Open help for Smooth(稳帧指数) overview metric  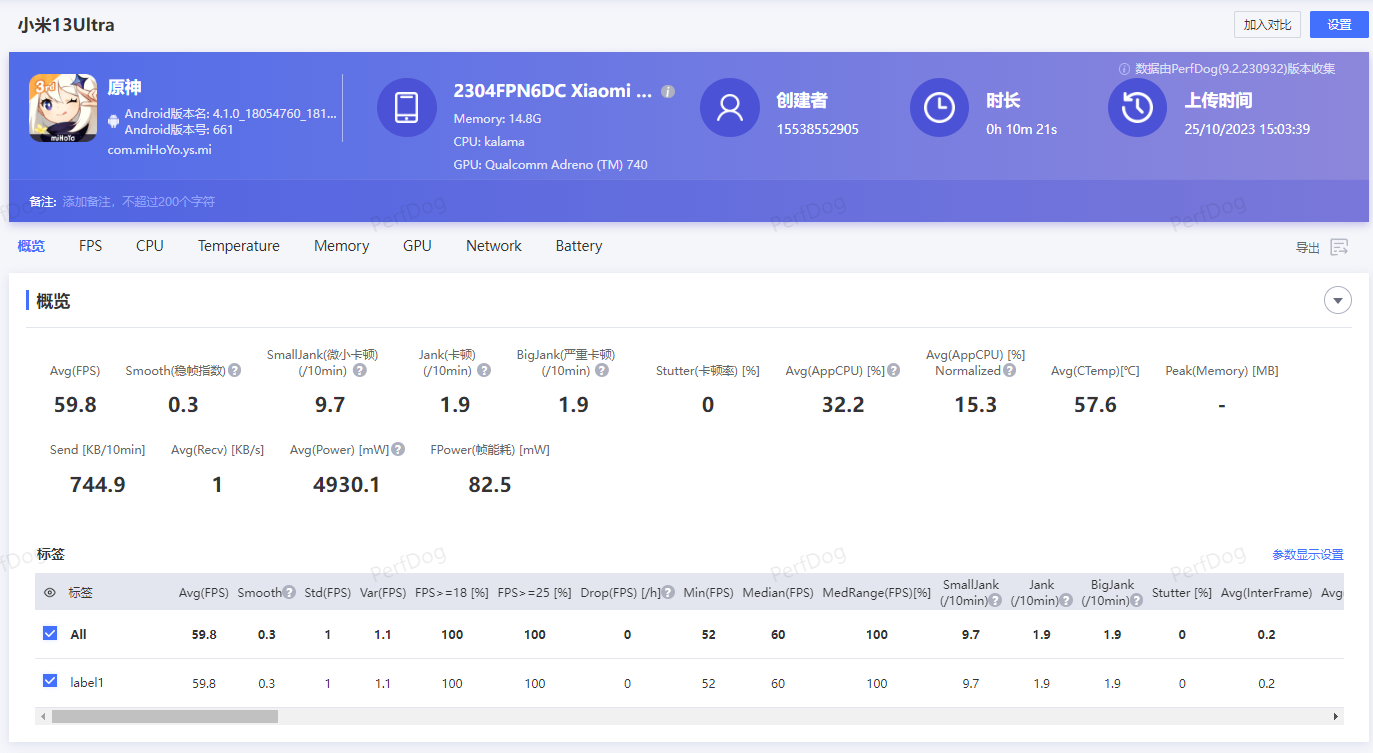pyautogui.click(x=235, y=370)
